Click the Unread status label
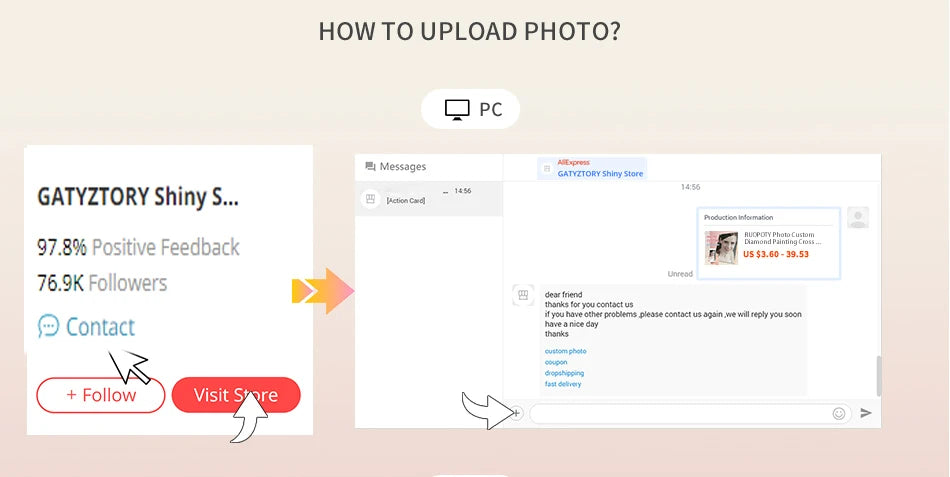 tap(680, 274)
